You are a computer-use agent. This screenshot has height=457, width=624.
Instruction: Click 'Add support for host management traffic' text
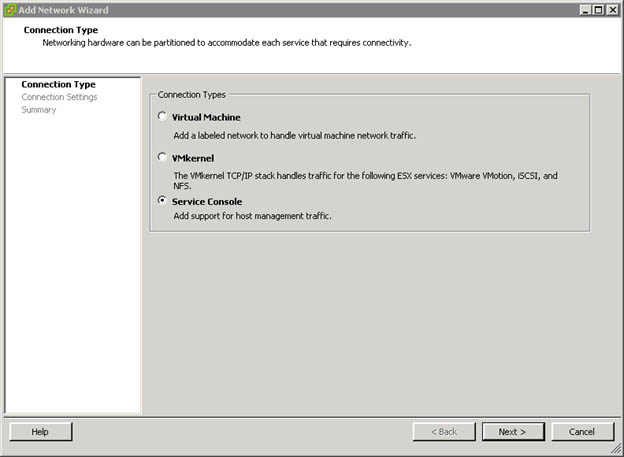[252, 216]
